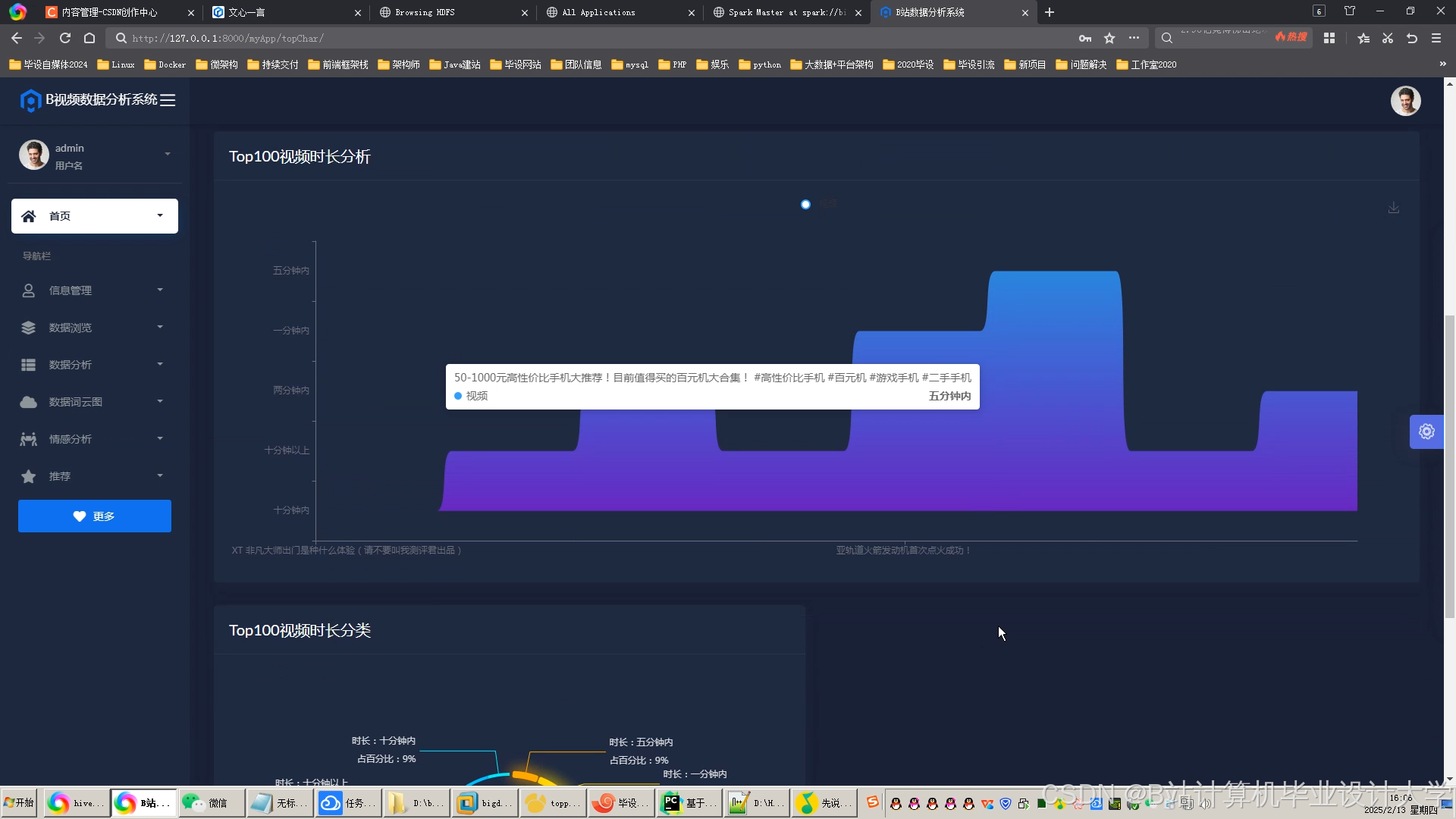Select the 情感分析 sidebar icon
The height and width of the screenshot is (819, 1456).
[x=28, y=438]
